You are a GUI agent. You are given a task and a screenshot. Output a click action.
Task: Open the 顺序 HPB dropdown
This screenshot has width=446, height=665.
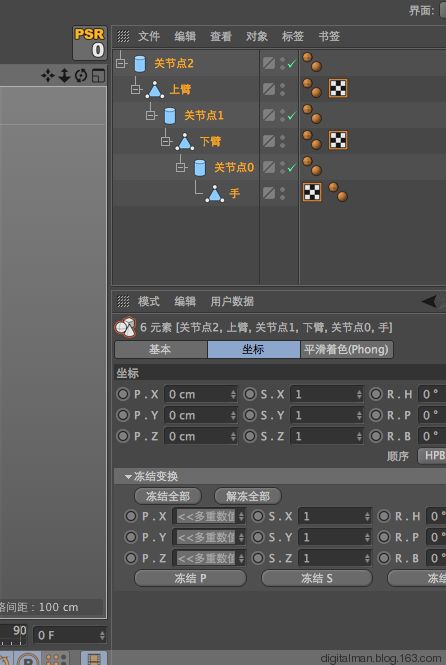pos(432,455)
